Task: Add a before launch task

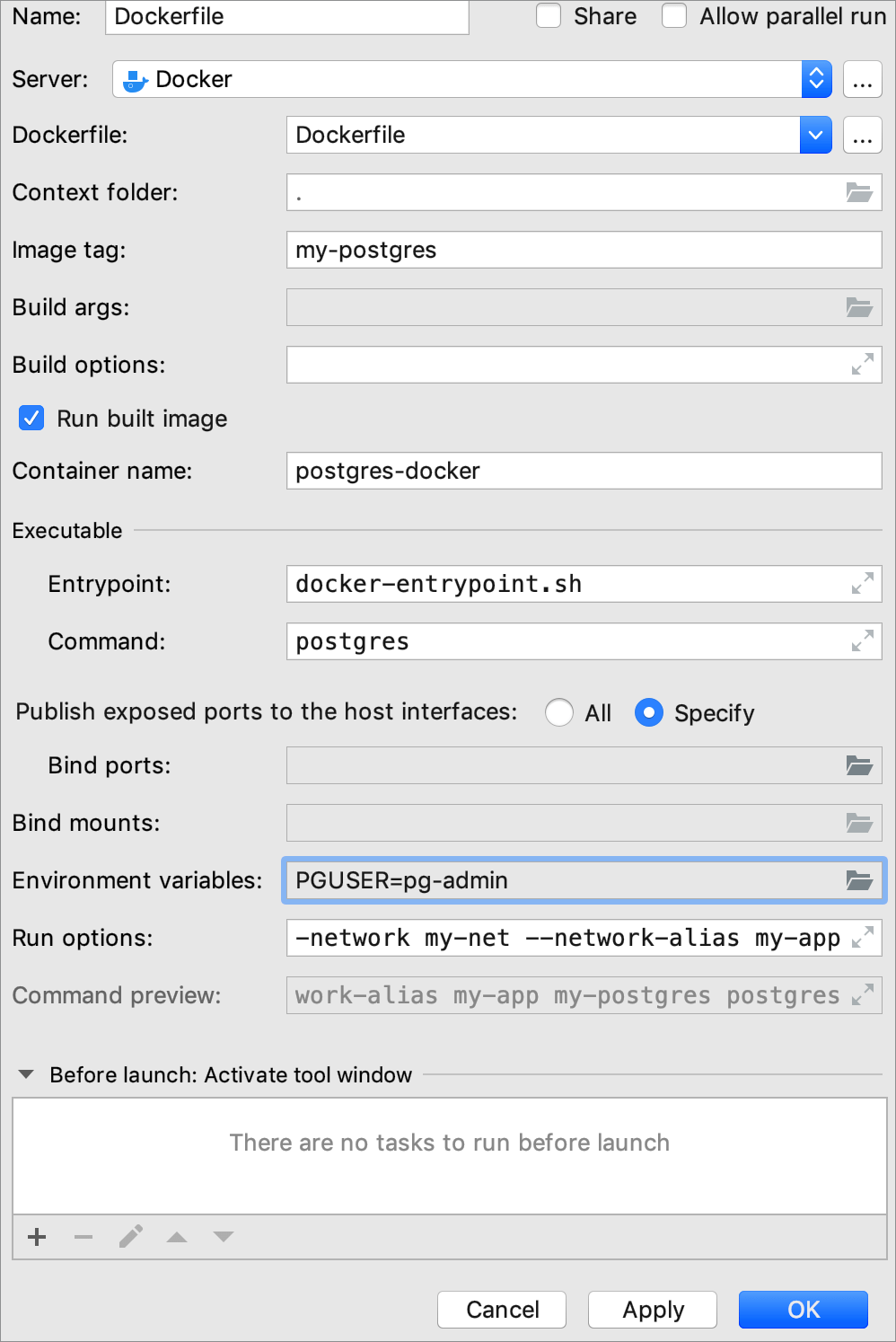Action: point(37,1237)
